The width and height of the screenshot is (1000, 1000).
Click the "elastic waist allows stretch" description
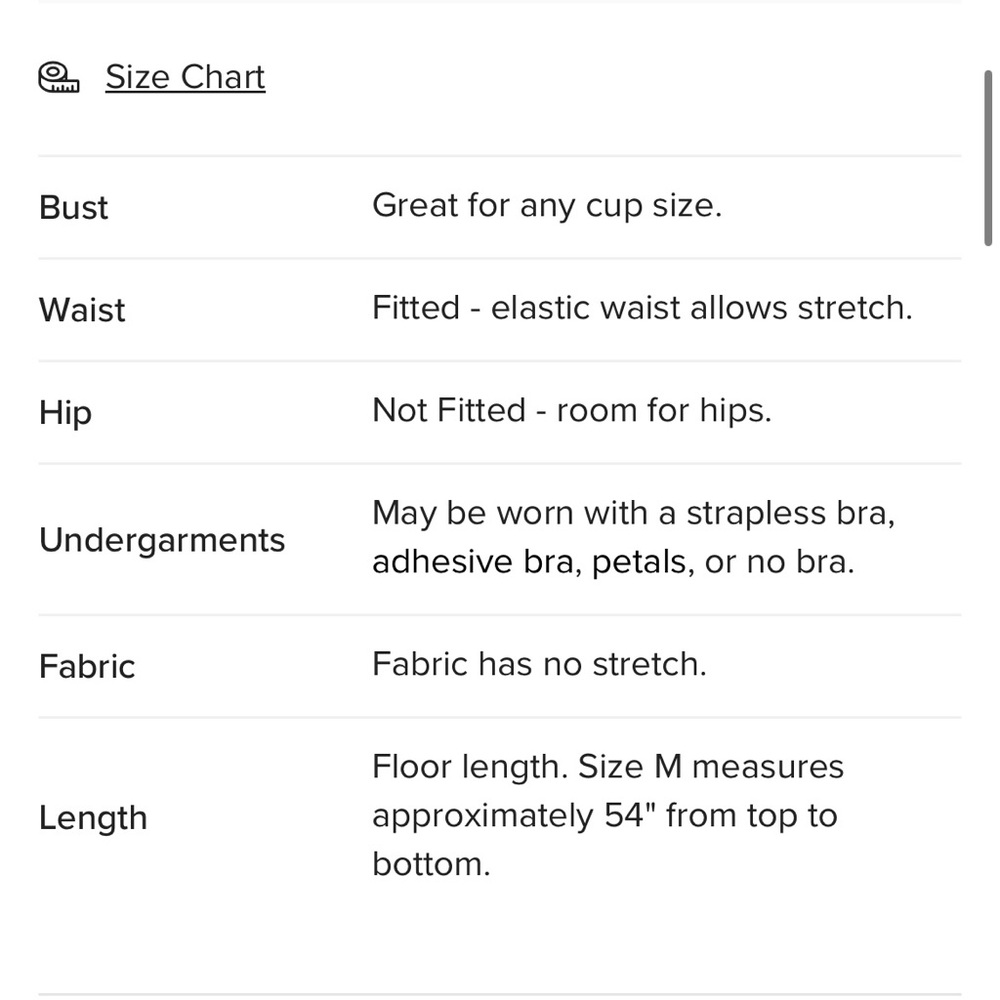point(701,308)
